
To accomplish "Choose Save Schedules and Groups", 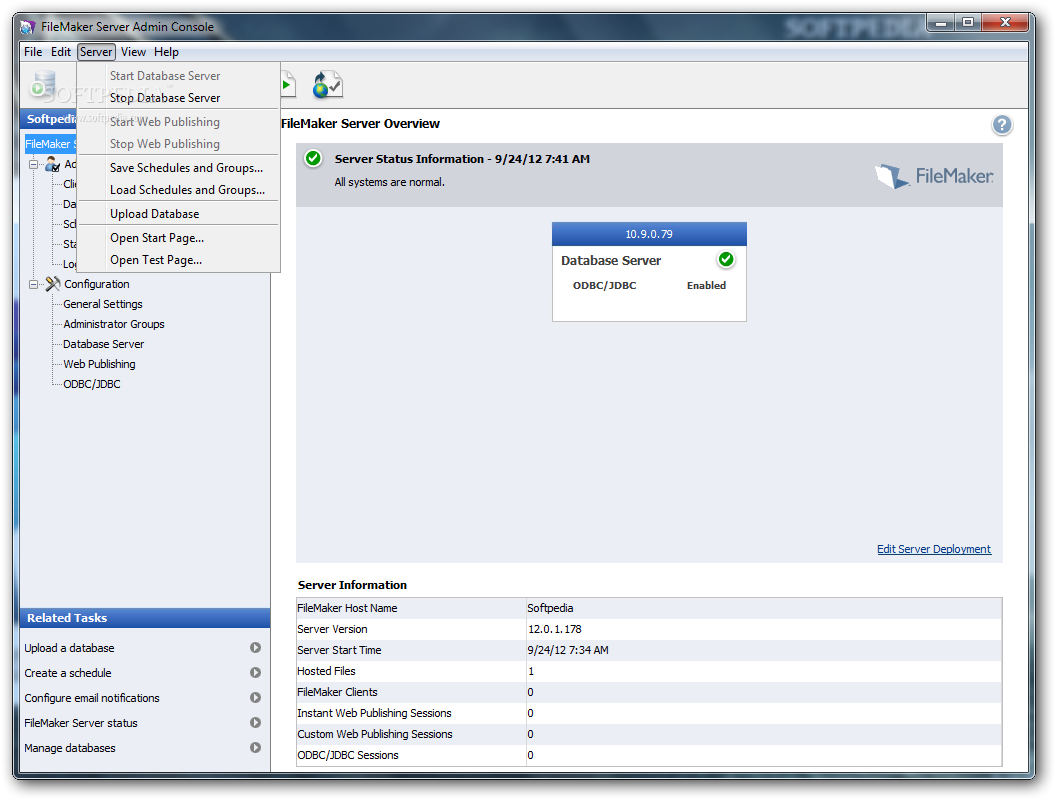I will (x=178, y=168).
